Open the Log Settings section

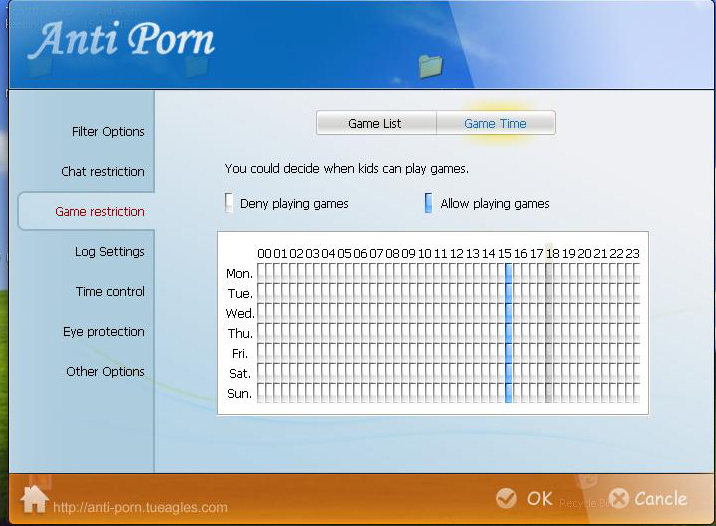110,252
